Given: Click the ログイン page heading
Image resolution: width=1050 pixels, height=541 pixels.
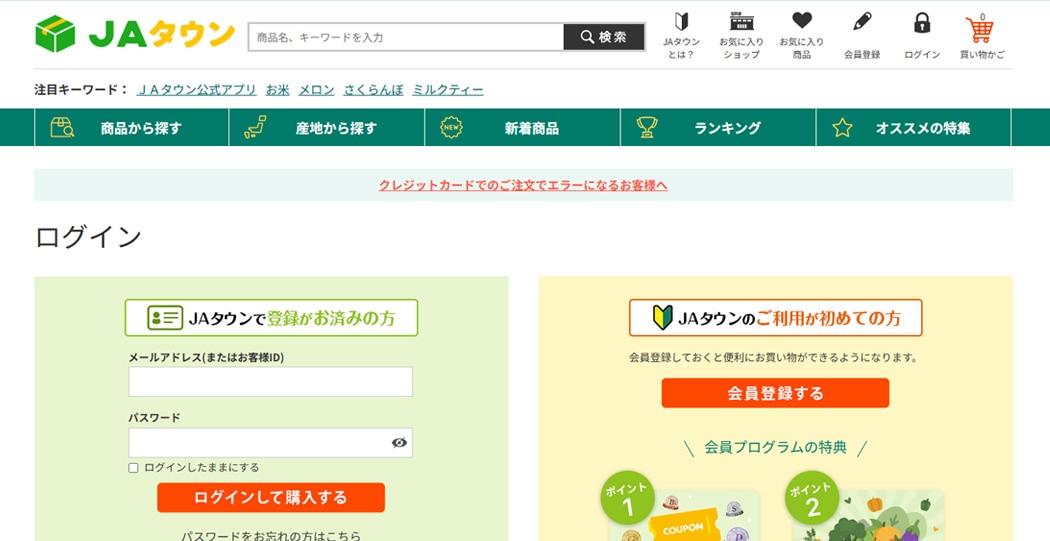Looking at the screenshot, I should (88, 237).
